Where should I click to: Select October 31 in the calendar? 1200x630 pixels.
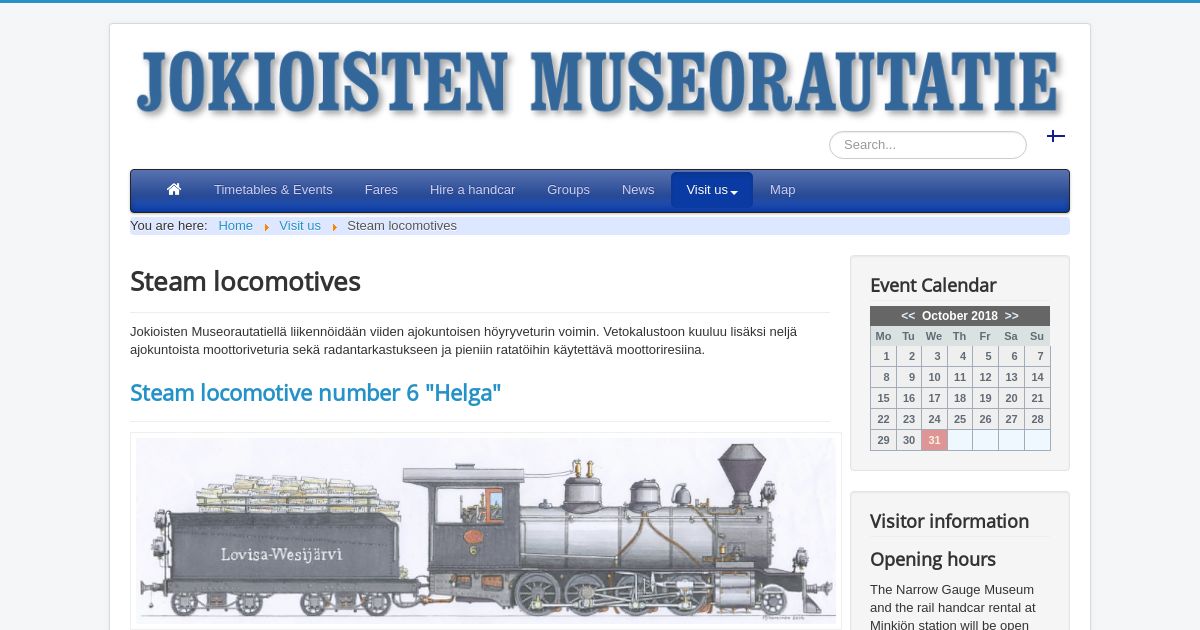pyautogui.click(x=934, y=440)
